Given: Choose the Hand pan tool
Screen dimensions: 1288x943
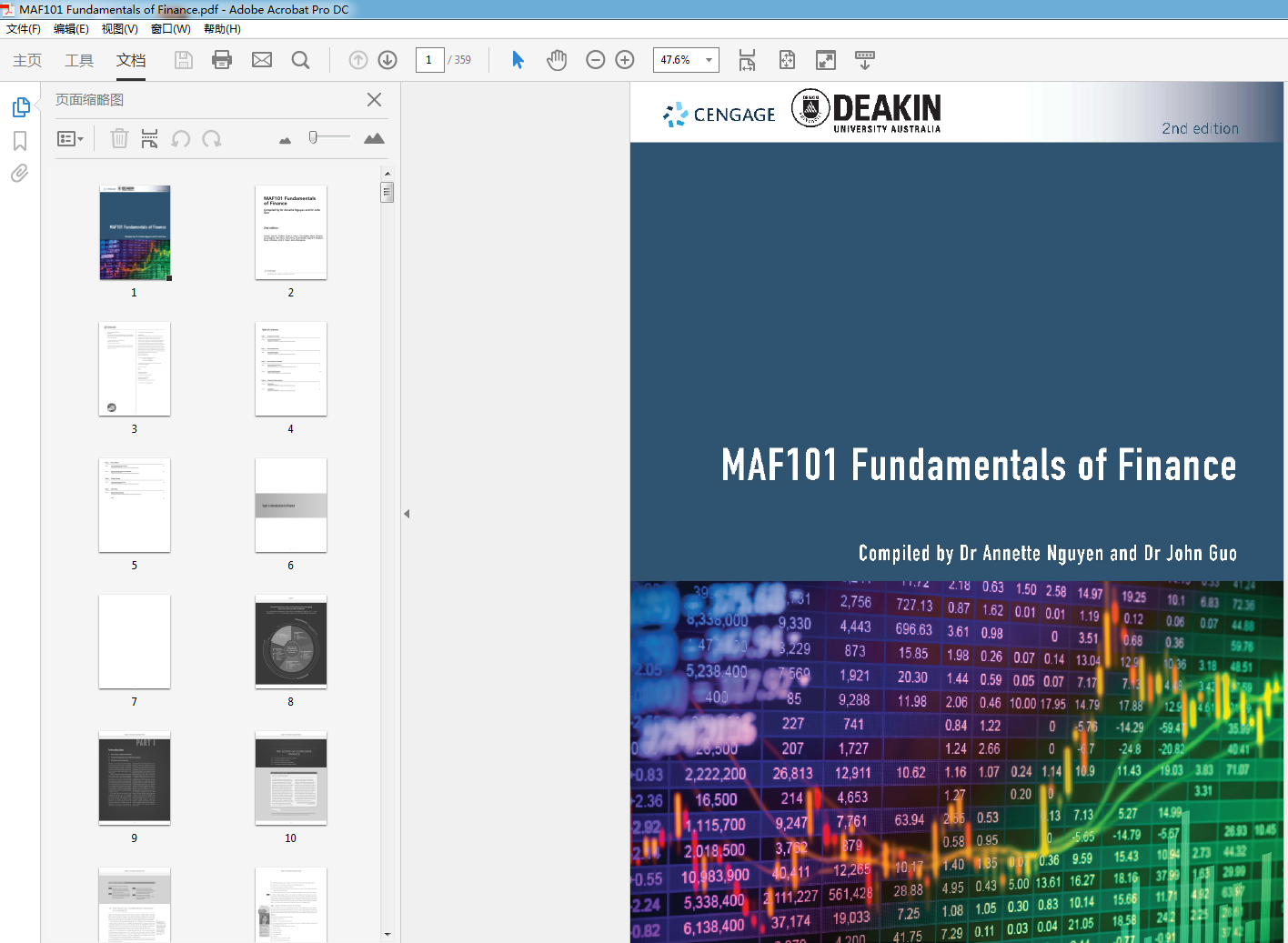Looking at the screenshot, I should [557, 60].
